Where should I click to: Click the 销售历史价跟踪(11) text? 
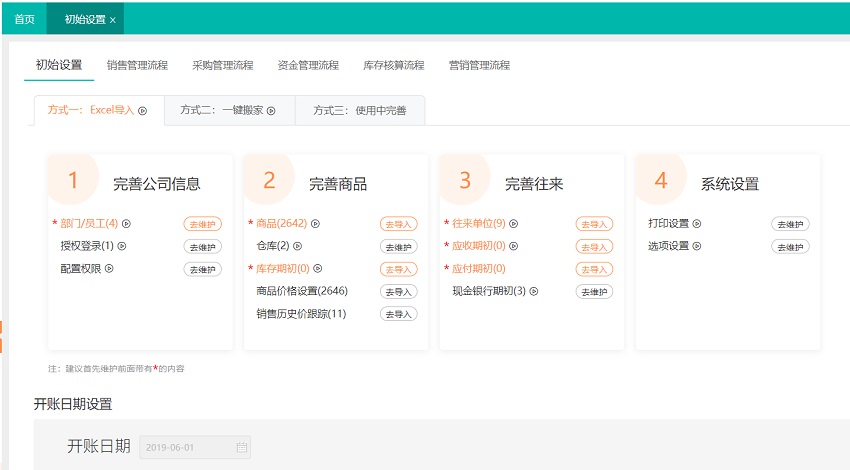click(301, 313)
